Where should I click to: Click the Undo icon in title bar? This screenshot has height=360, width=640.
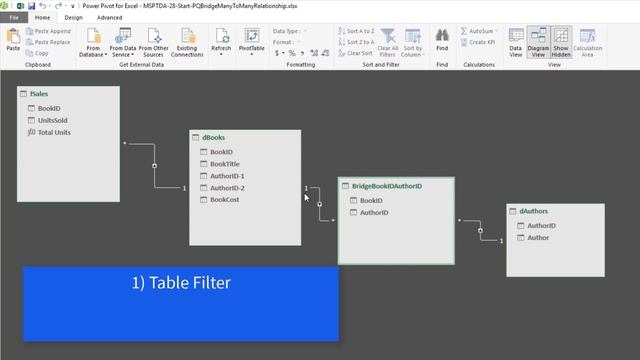coord(42,6)
